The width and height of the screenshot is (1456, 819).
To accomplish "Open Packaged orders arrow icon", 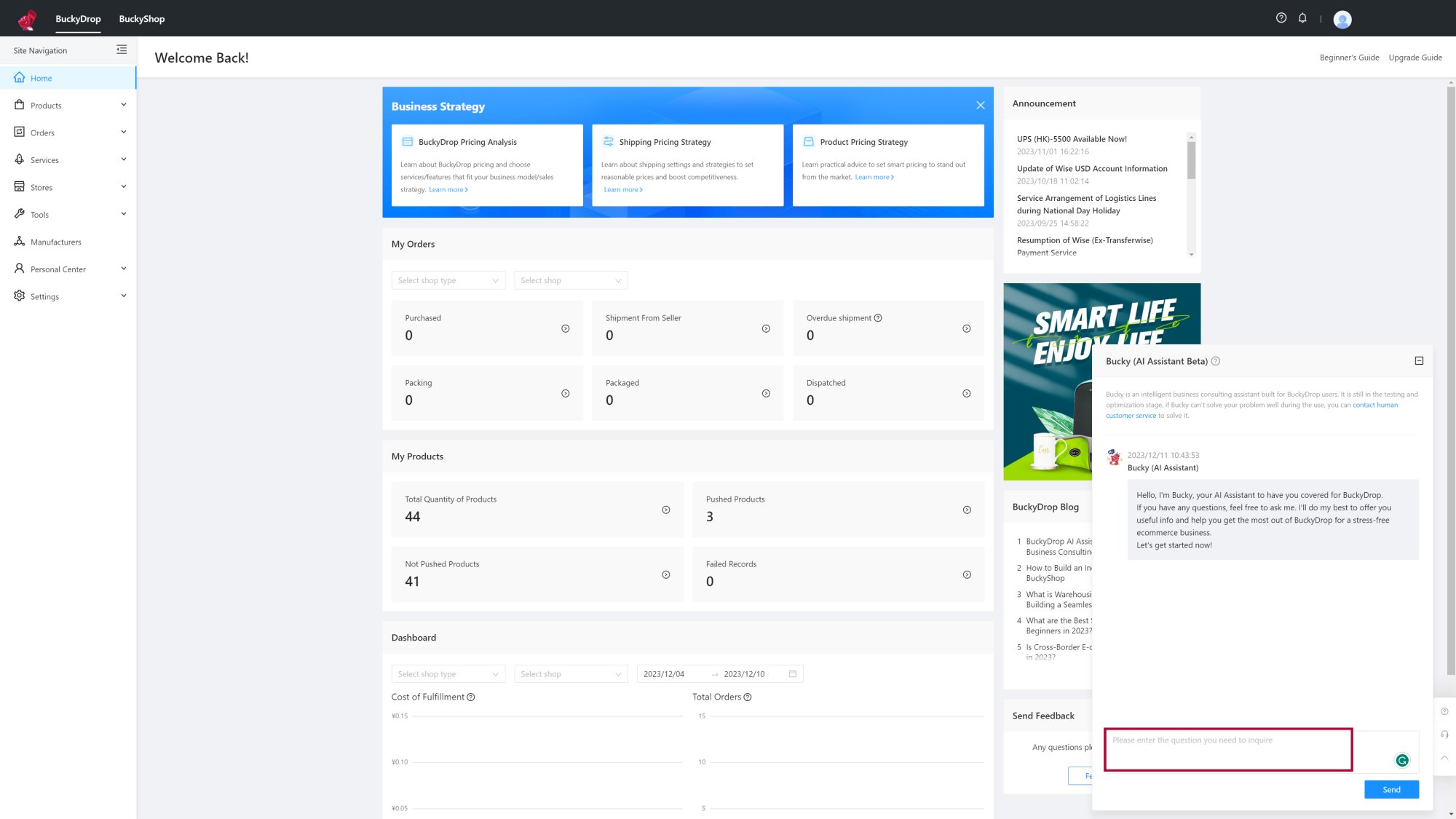I will (x=766, y=394).
